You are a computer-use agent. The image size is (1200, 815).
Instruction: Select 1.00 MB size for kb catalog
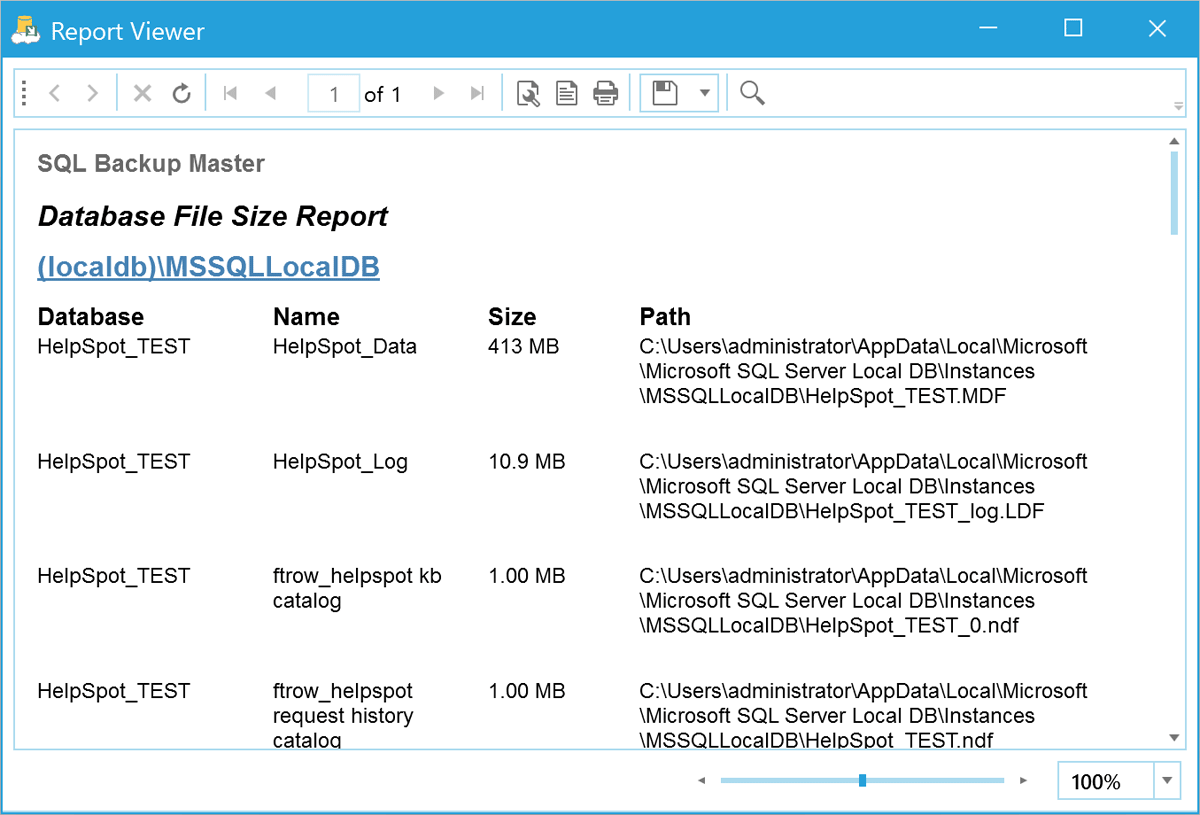[x=527, y=577]
